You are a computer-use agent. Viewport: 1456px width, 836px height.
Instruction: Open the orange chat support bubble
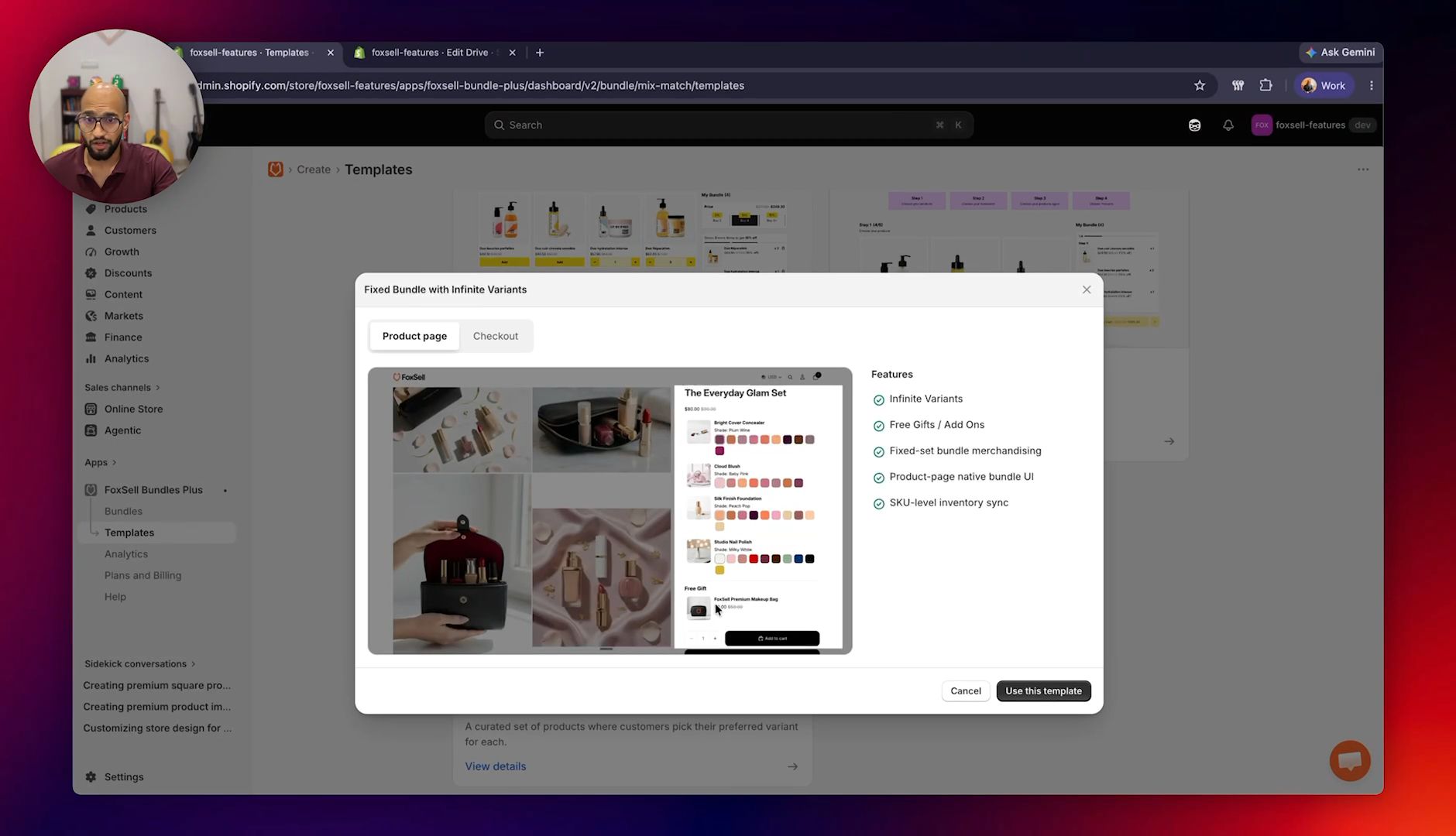click(x=1350, y=761)
